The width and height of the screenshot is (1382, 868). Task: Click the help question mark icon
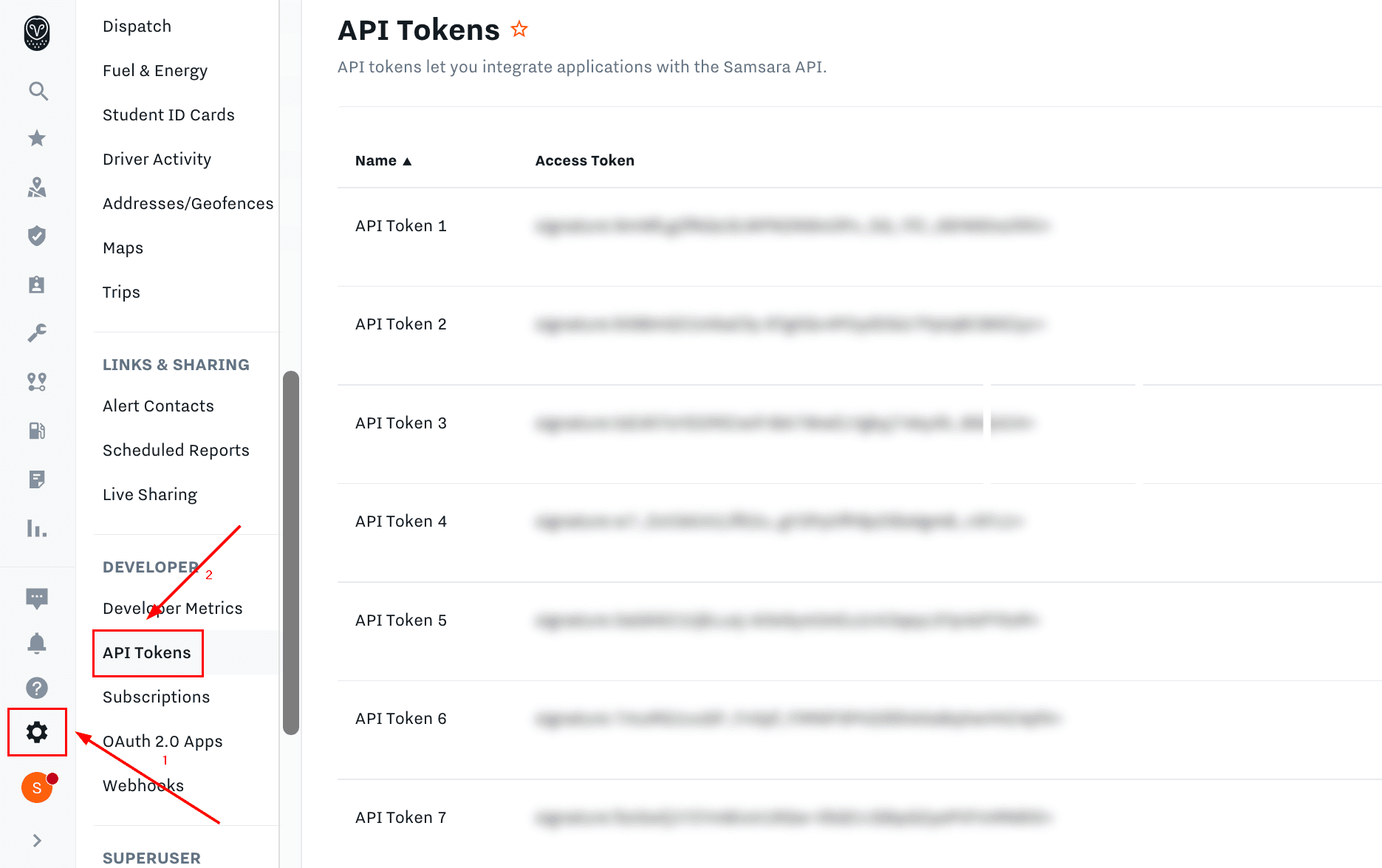(x=37, y=688)
